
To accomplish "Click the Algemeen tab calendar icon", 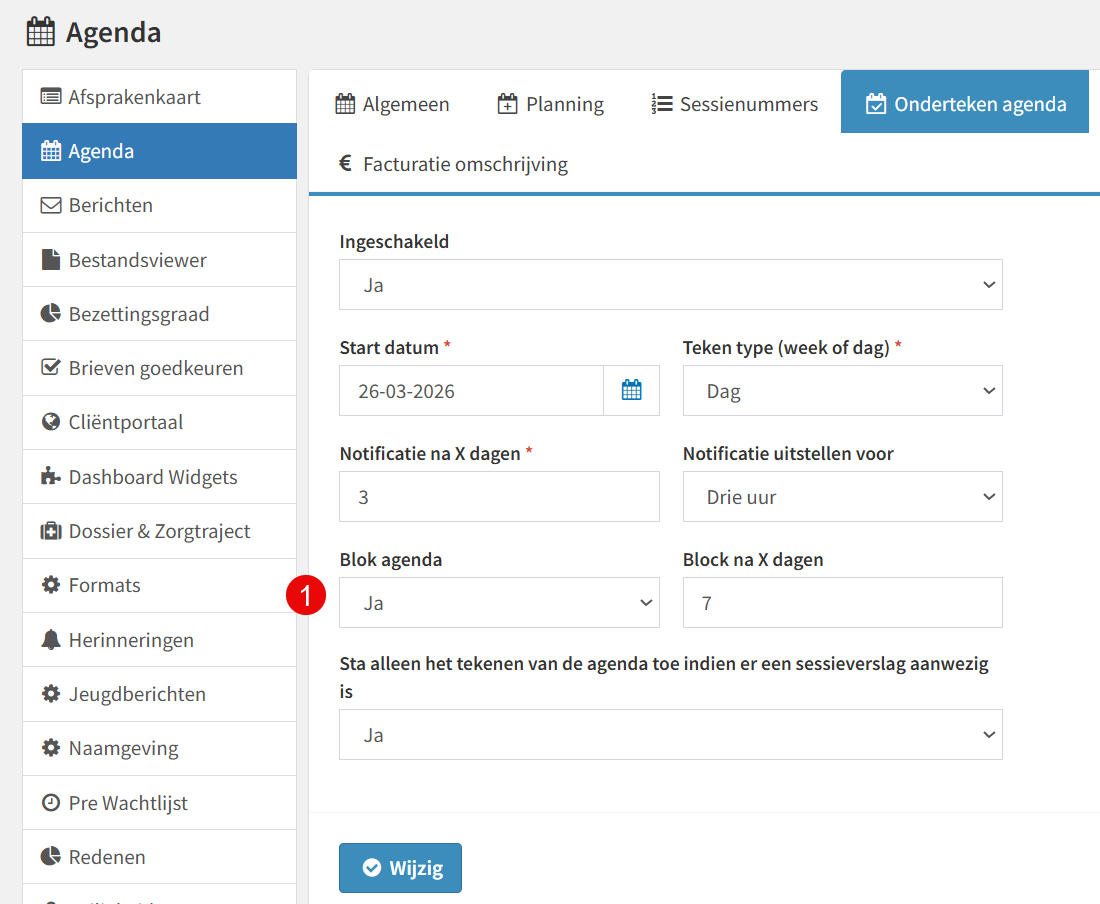I will coord(345,104).
